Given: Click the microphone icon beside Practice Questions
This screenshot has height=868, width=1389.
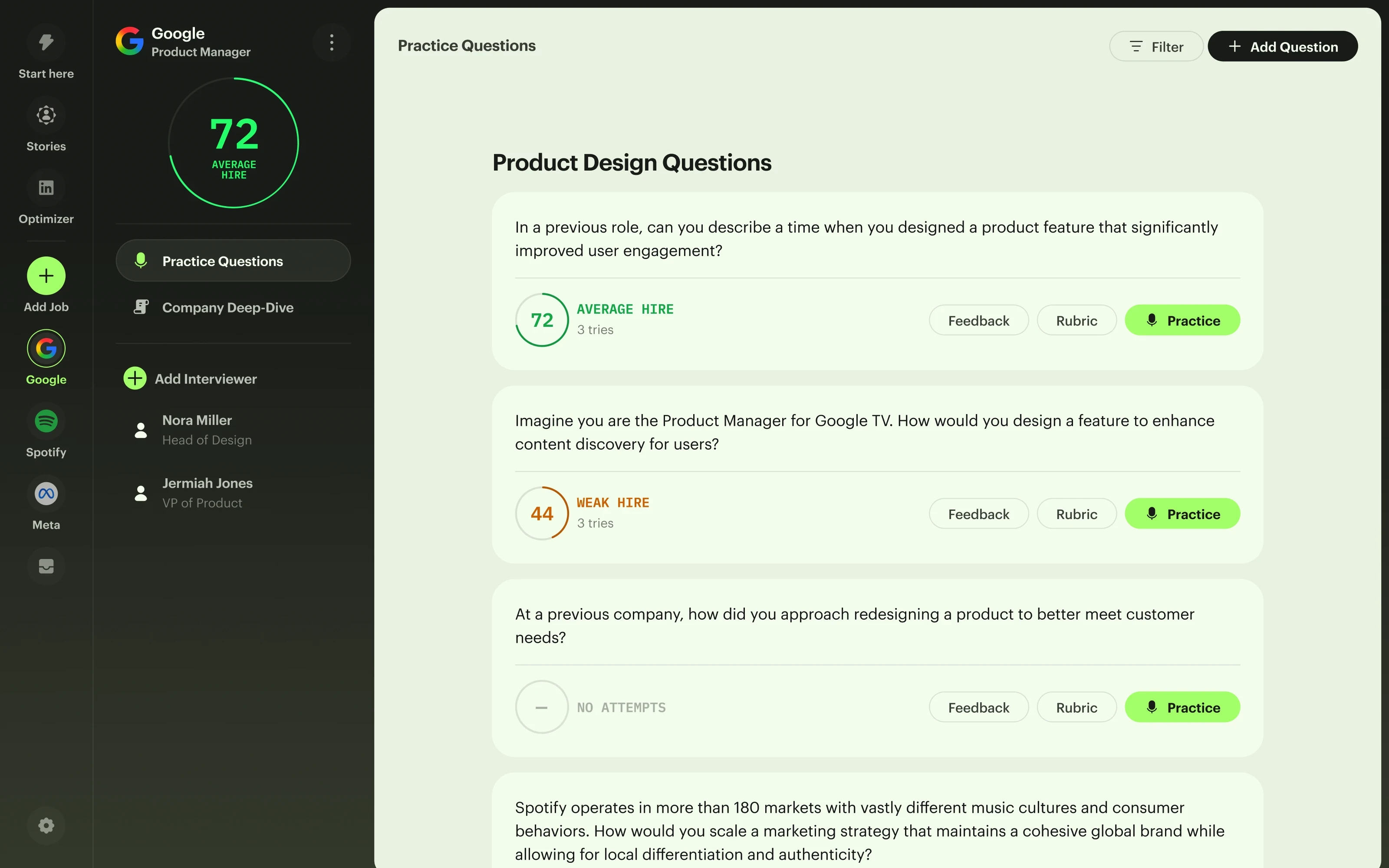Looking at the screenshot, I should pos(141,261).
